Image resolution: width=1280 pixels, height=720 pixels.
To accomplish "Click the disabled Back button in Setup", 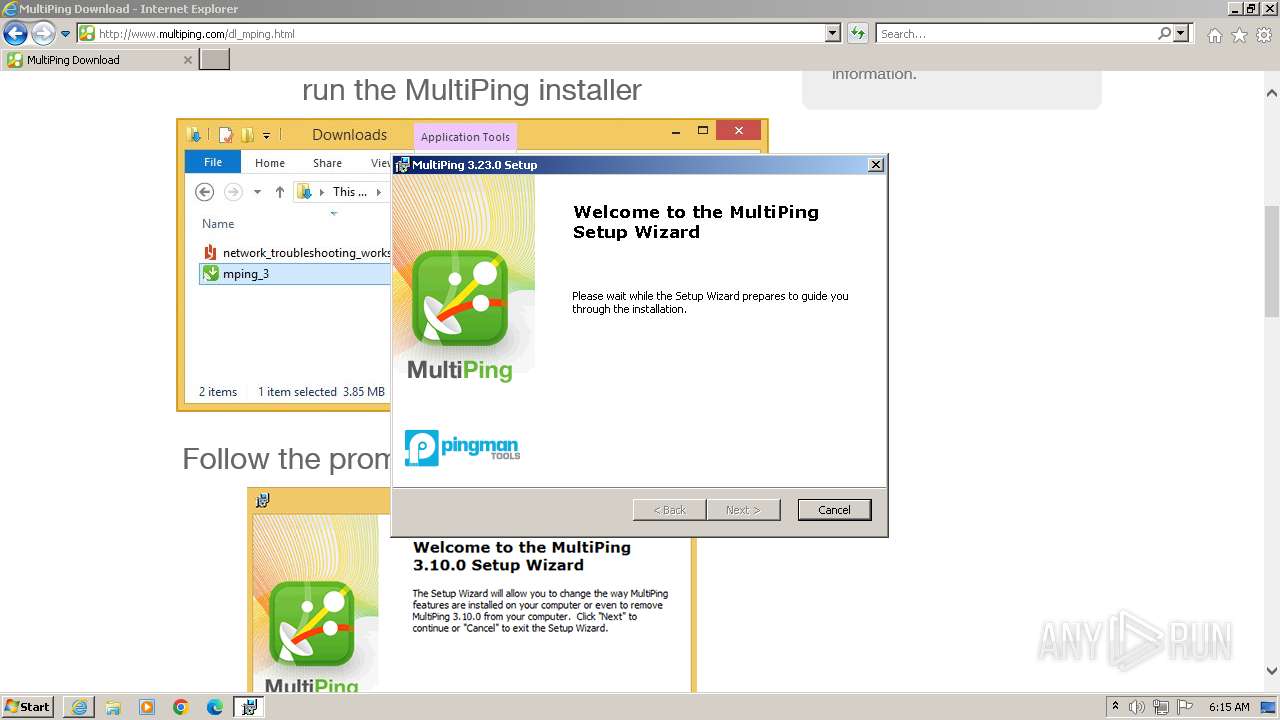I will coord(669,510).
